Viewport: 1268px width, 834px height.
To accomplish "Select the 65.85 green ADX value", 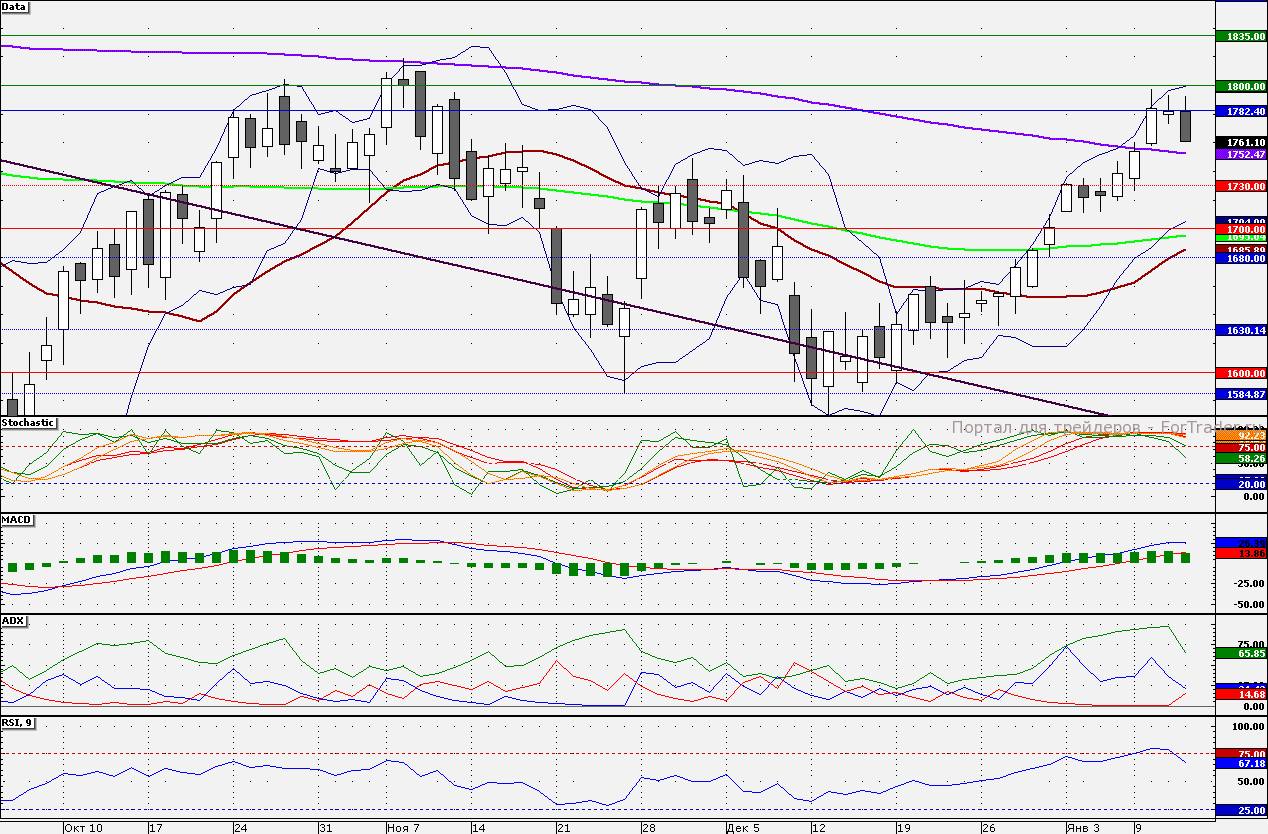I will tap(1240, 653).
